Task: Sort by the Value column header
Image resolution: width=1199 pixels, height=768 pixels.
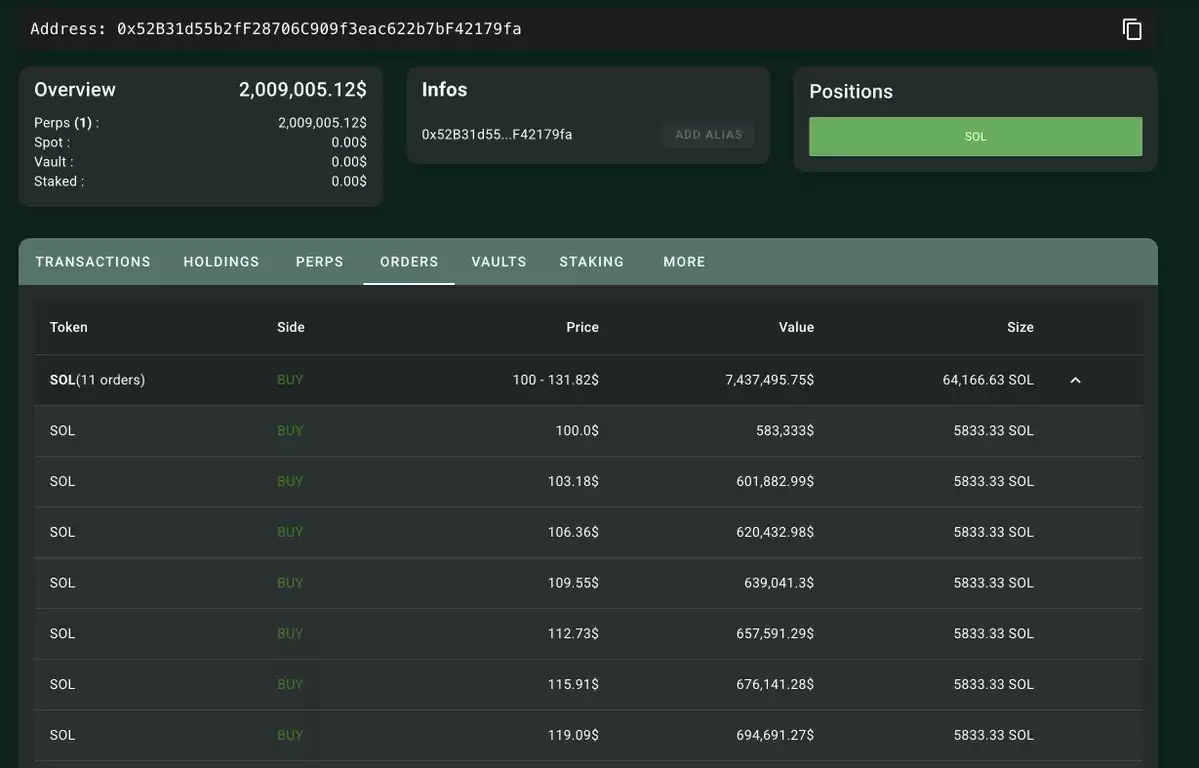Action: pos(796,327)
